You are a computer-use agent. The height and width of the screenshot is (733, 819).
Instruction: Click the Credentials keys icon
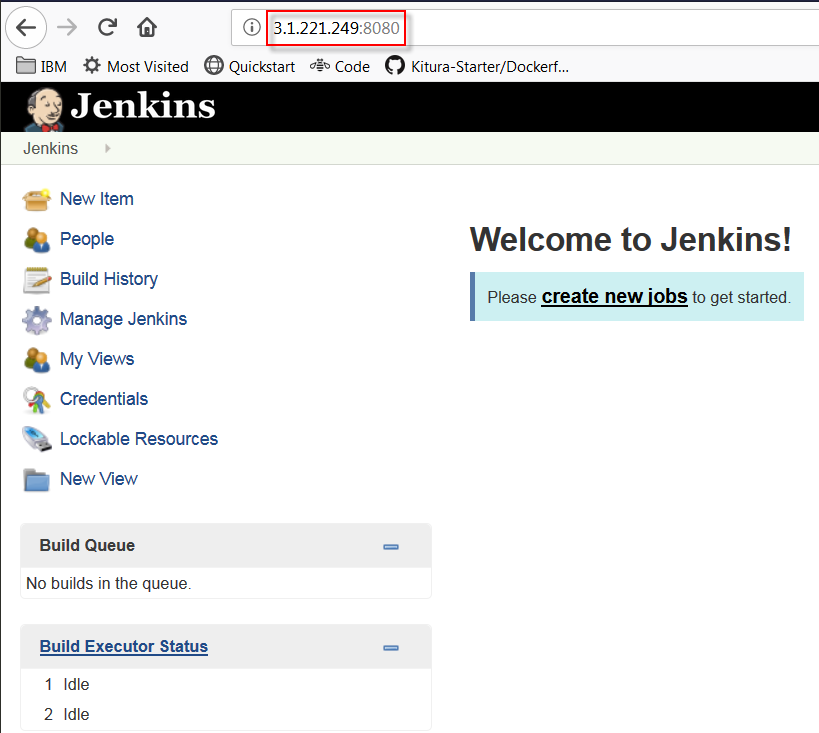tap(37, 400)
